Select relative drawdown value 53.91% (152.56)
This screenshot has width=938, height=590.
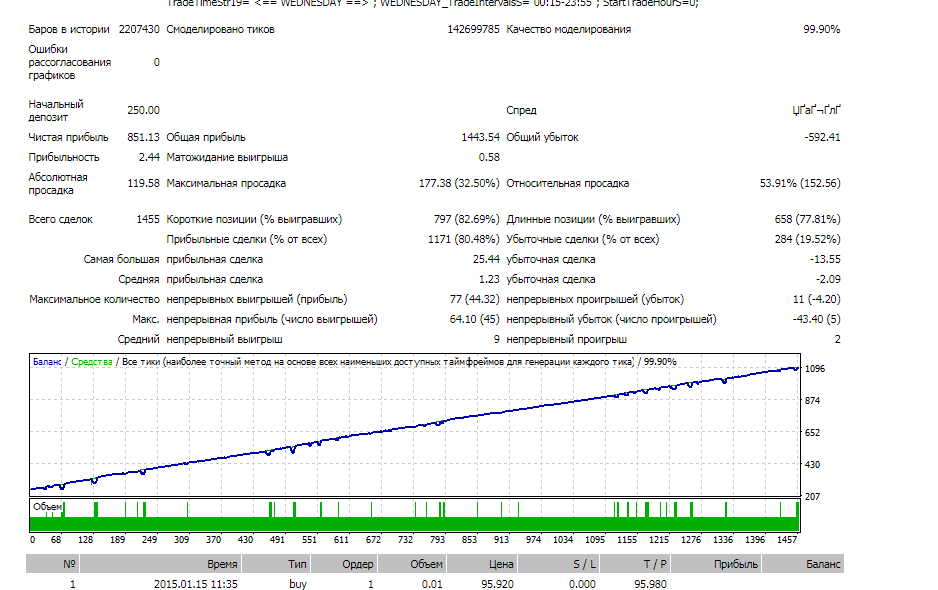pos(800,183)
